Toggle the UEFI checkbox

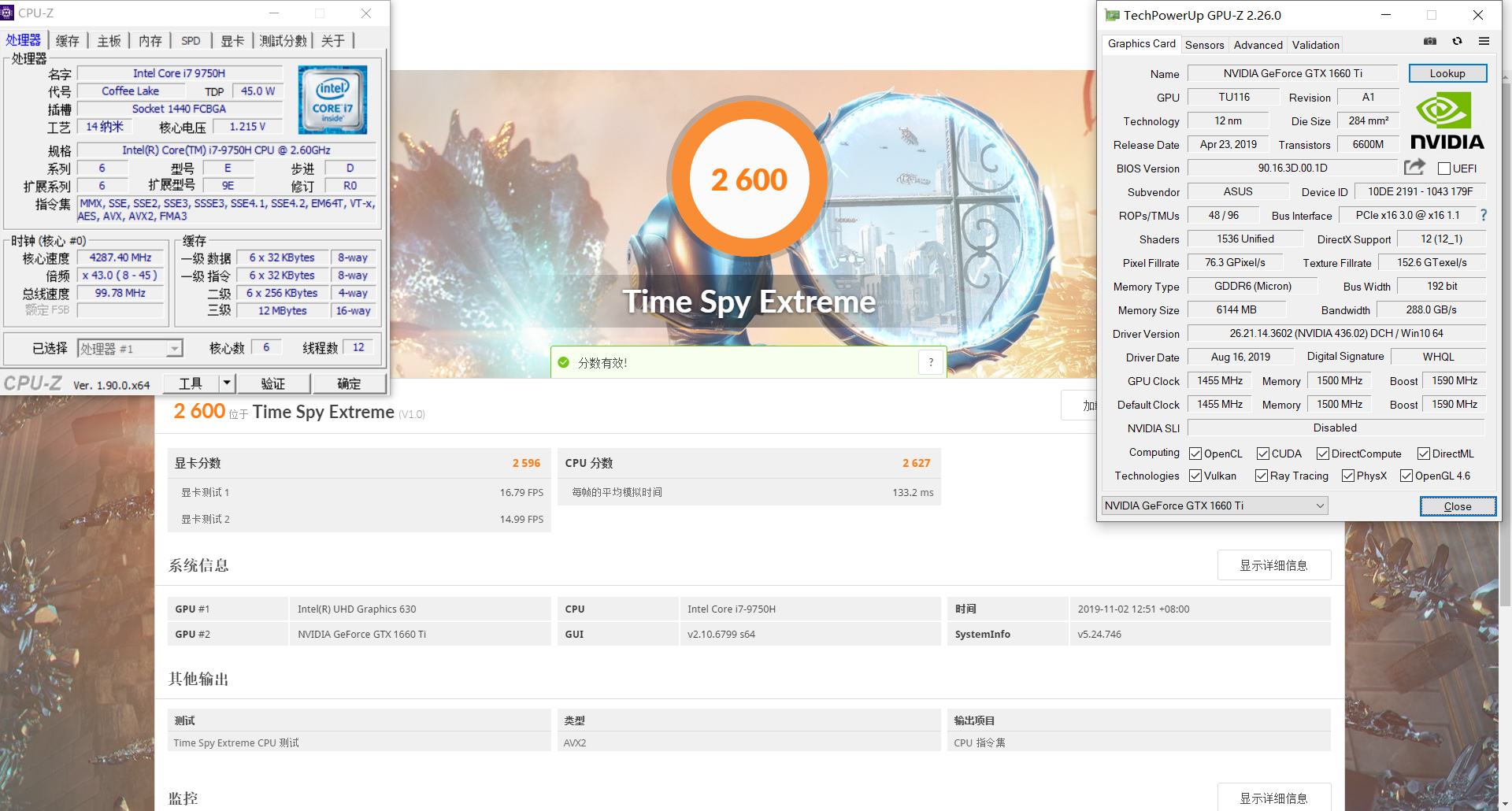pos(1444,168)
